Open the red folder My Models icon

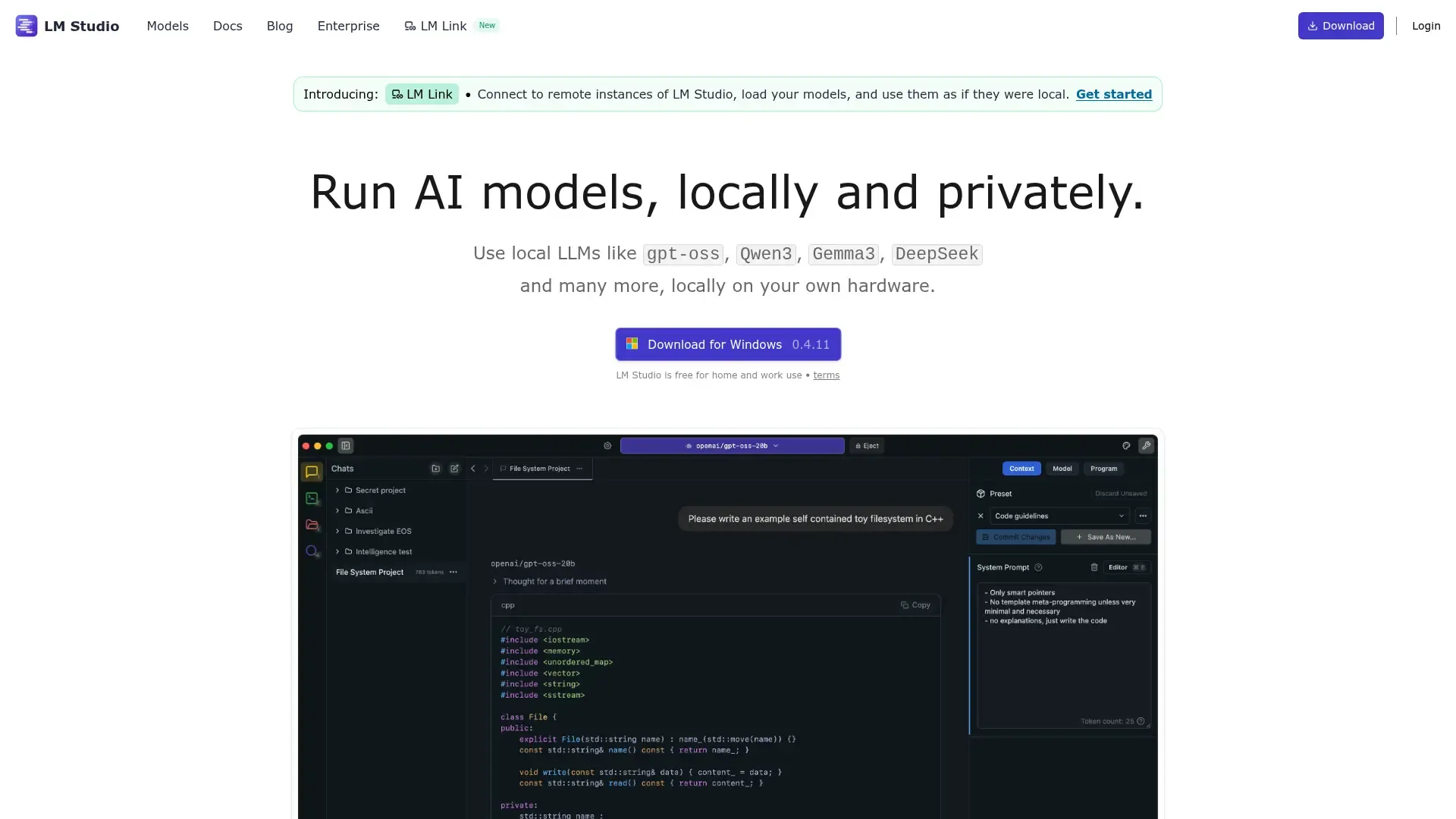312,525
